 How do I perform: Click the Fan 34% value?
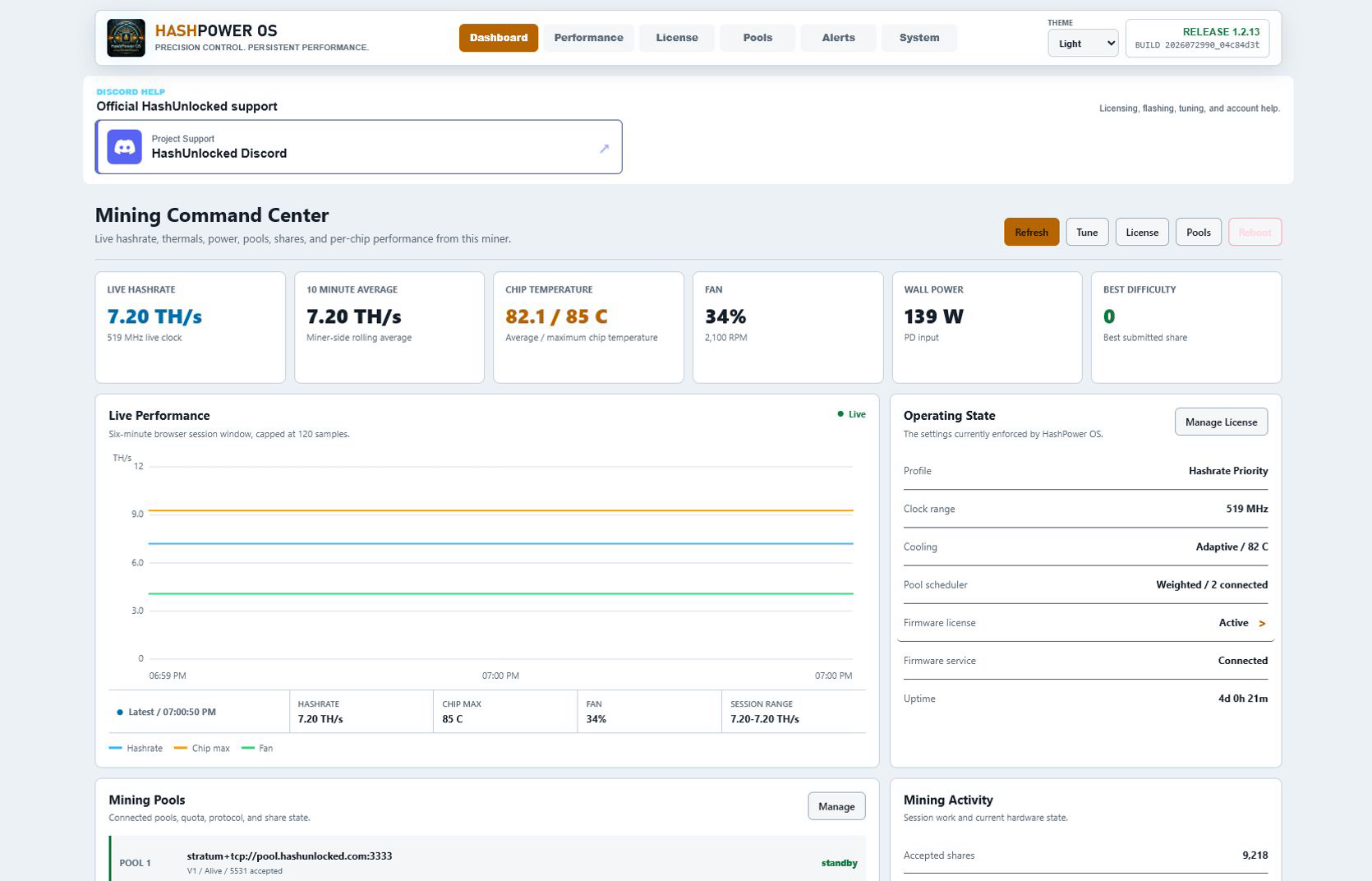point(725,316)
